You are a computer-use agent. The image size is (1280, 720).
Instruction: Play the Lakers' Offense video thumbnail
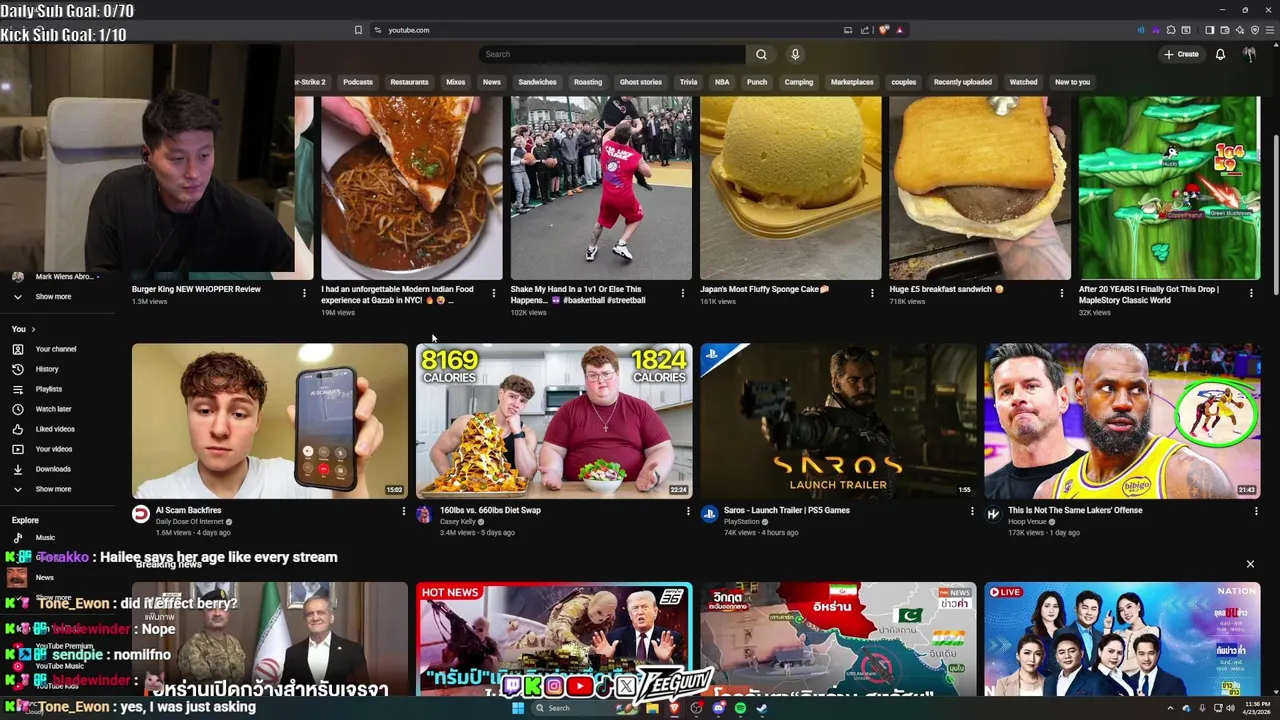1122,421
